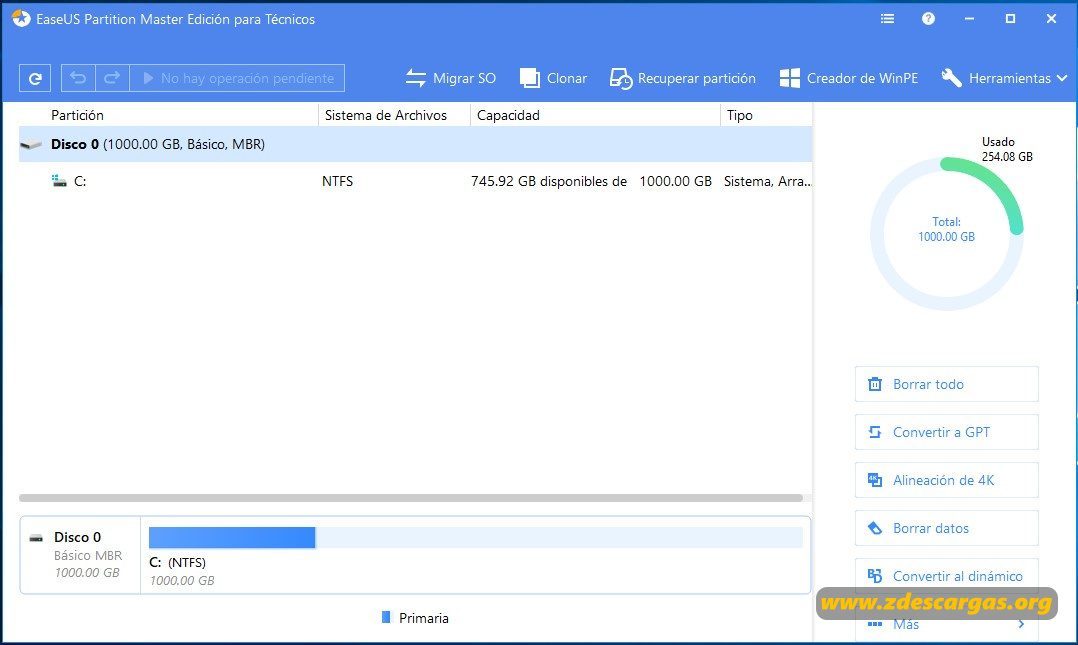This screenshot has width=1078, height=645.
Task: Click the redo arrow in toolbar
Action: pos(112,78)
